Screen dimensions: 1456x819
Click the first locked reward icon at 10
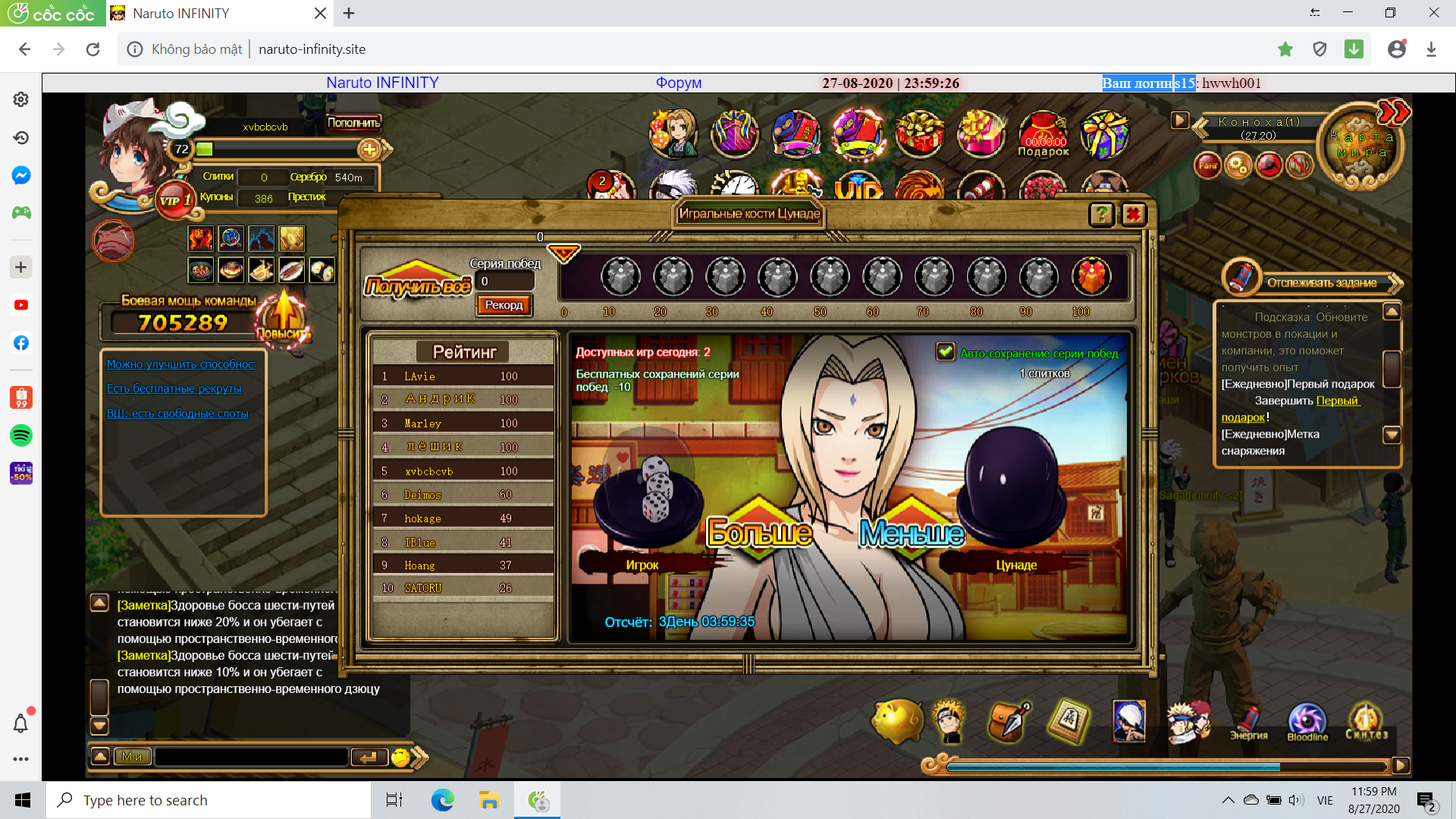pyautogui.click(x=621, y=276)
